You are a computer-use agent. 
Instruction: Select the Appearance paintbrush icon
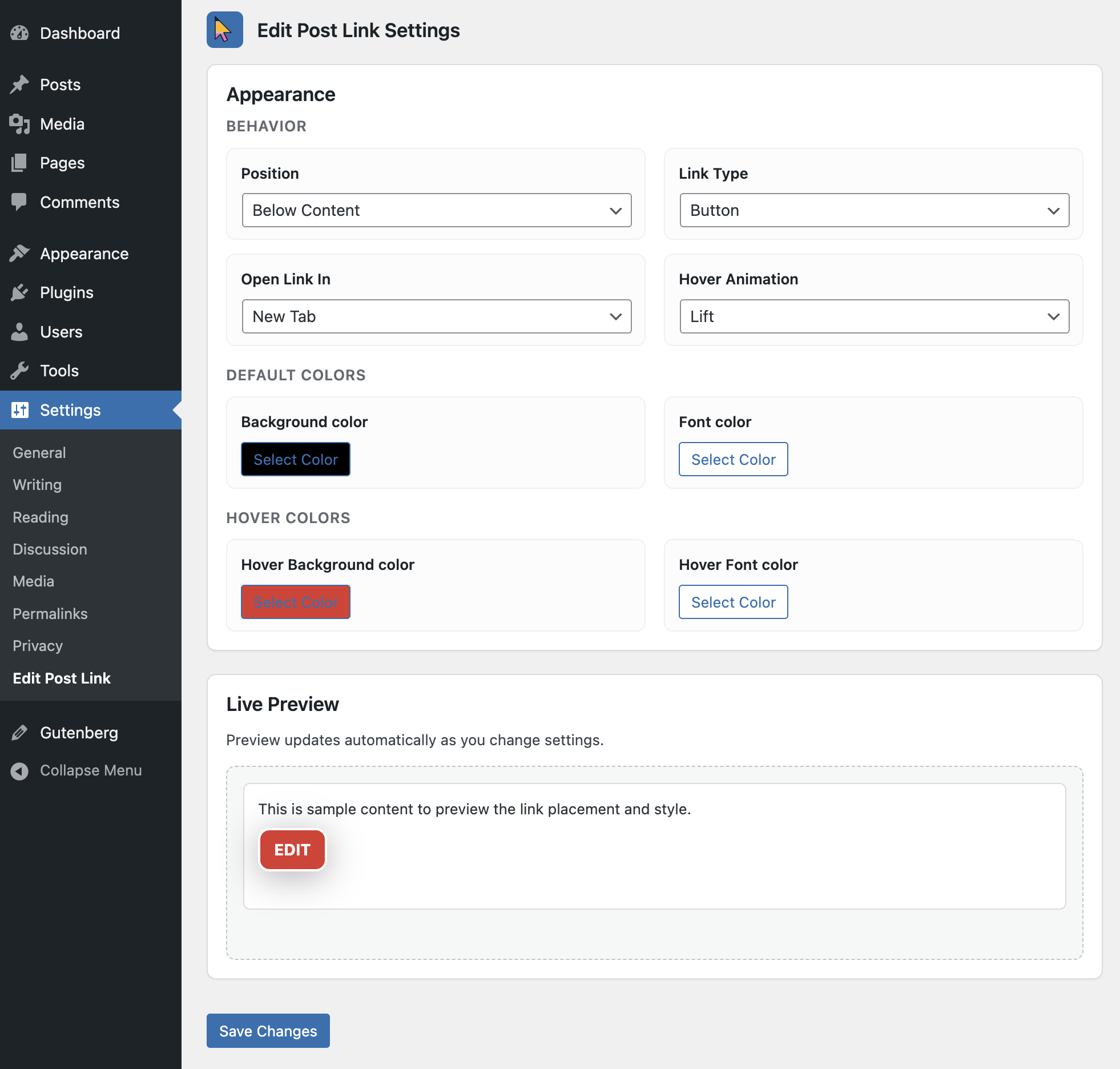coord(19,253)
